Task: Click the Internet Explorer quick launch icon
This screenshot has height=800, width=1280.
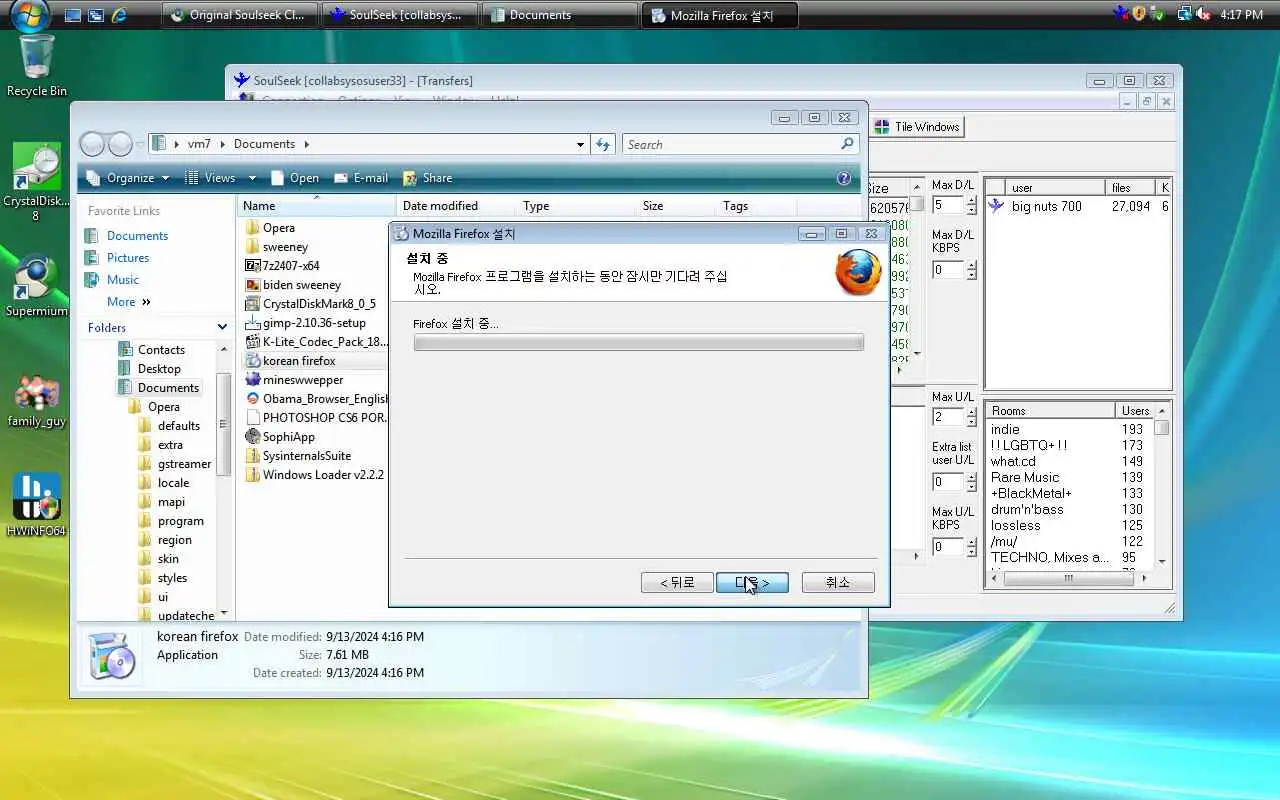Action: pyautogui.click(x=120, y=15)
